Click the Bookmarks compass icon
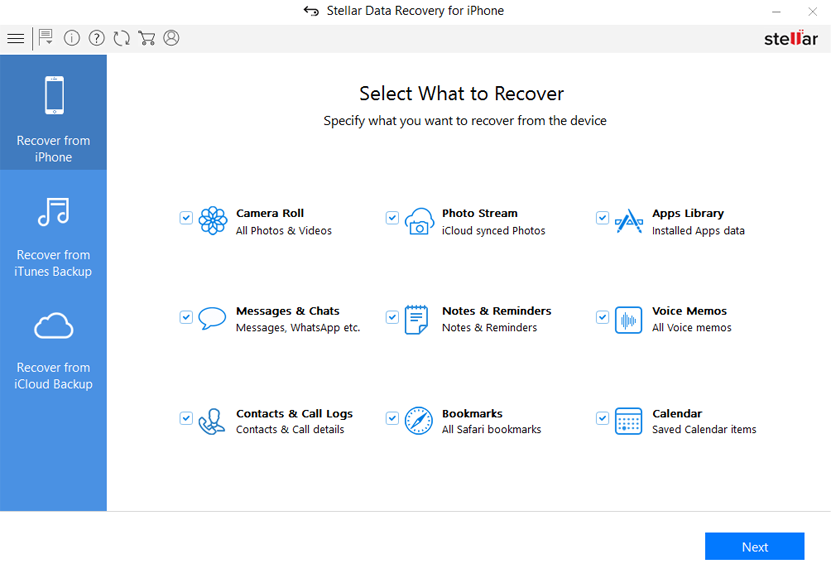Image resolution: width=831 pixels, height=577 pixels. point(418,421)
